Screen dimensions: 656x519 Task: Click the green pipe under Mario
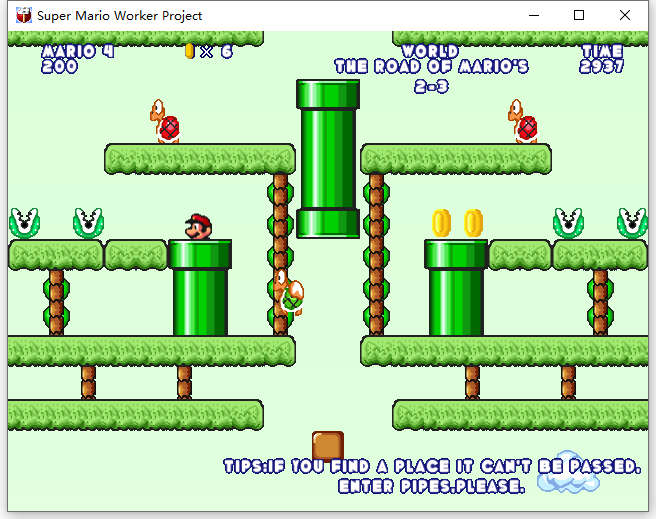200,288
